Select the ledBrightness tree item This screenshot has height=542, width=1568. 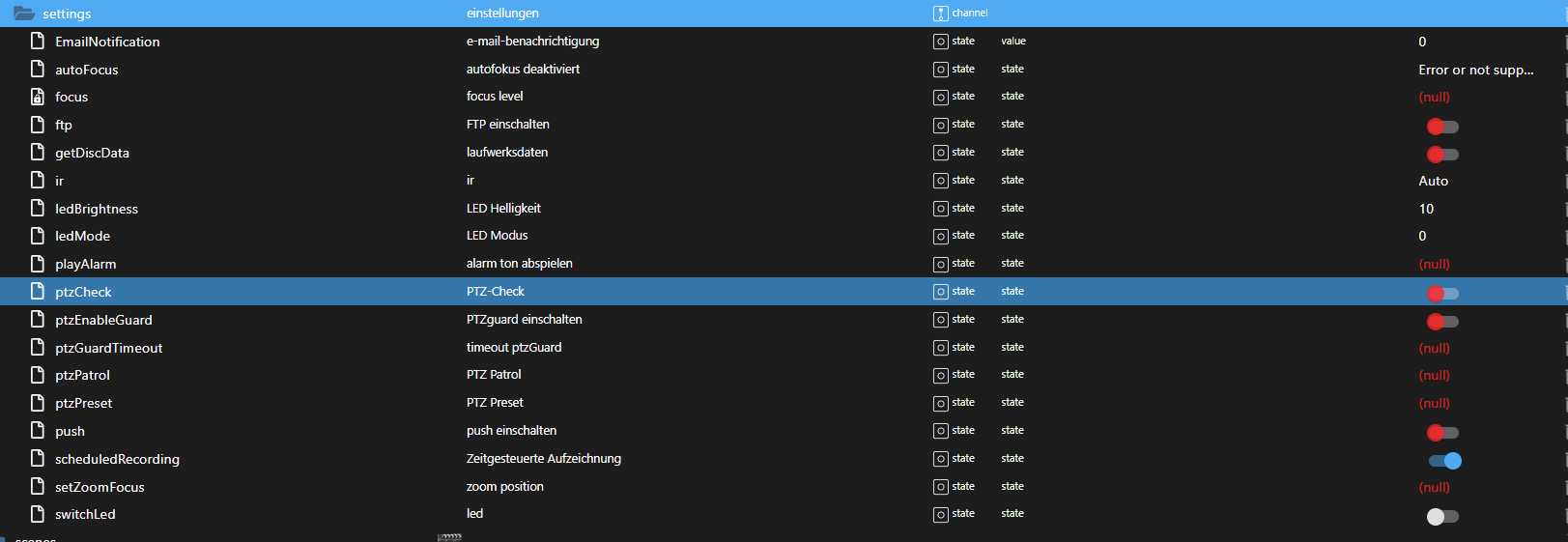97,209
